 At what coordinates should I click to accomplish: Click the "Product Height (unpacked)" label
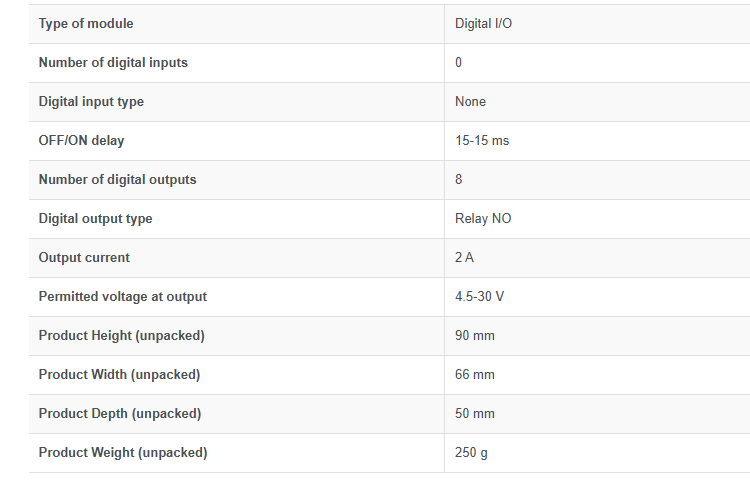tap(121, 335)
